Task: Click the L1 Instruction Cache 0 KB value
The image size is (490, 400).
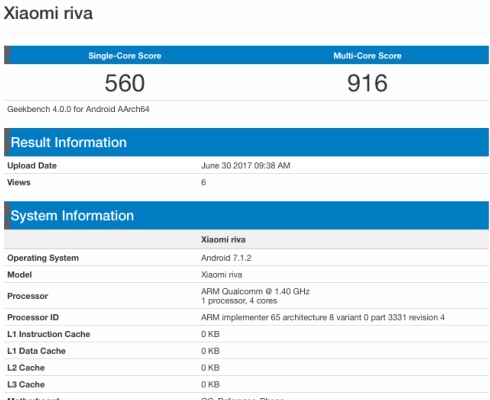Action: coord(210,334)
